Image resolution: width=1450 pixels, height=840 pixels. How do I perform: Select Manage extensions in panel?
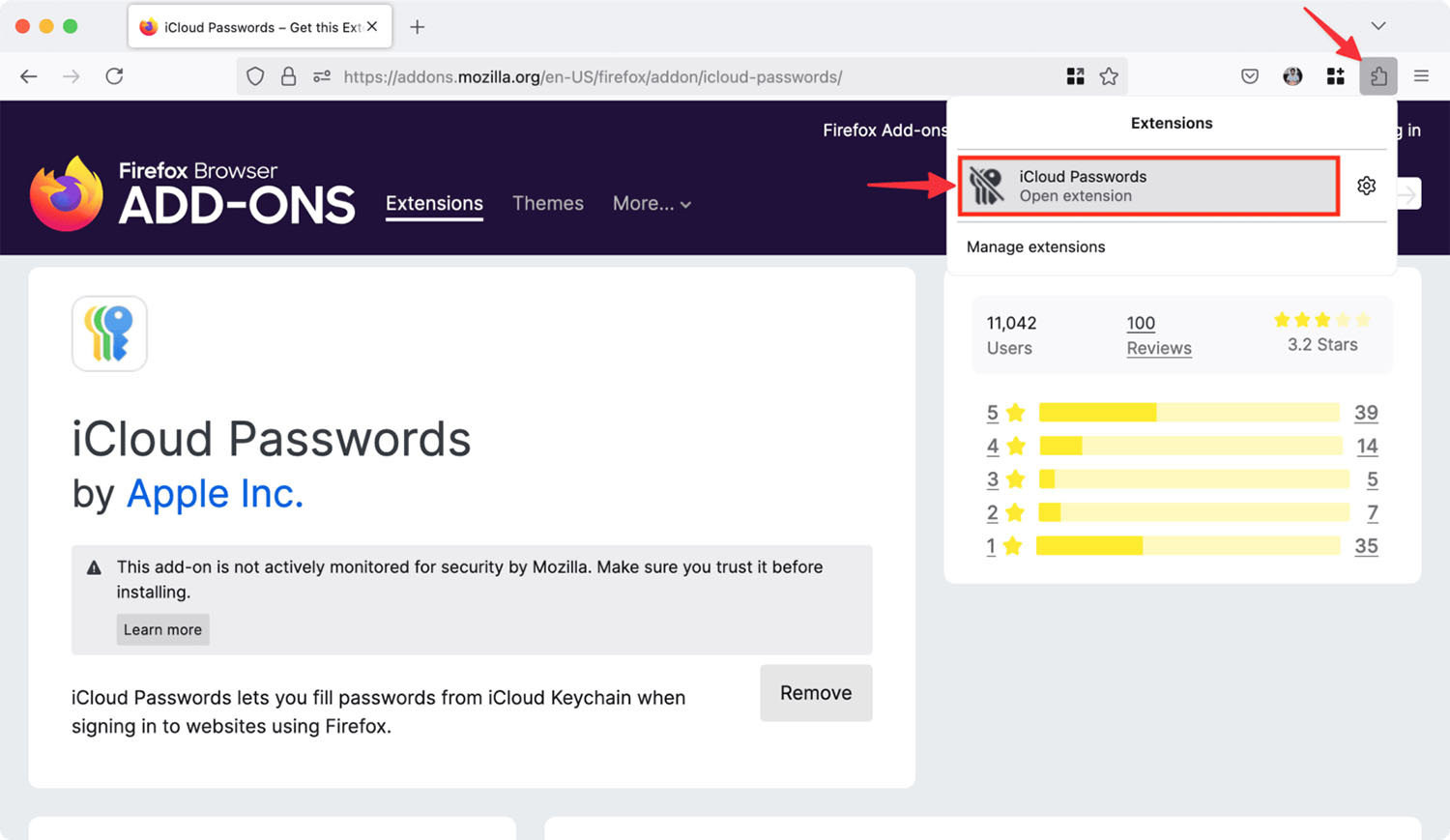[1035, 246]
